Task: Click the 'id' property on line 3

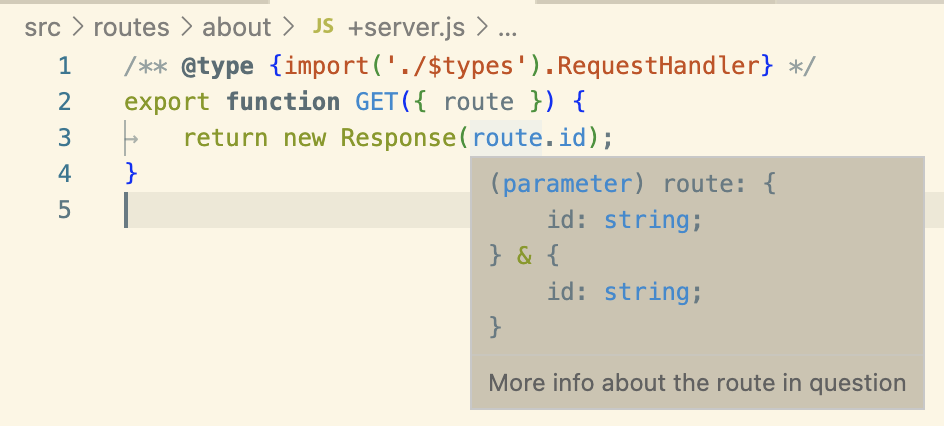Action: click(572, 138)
